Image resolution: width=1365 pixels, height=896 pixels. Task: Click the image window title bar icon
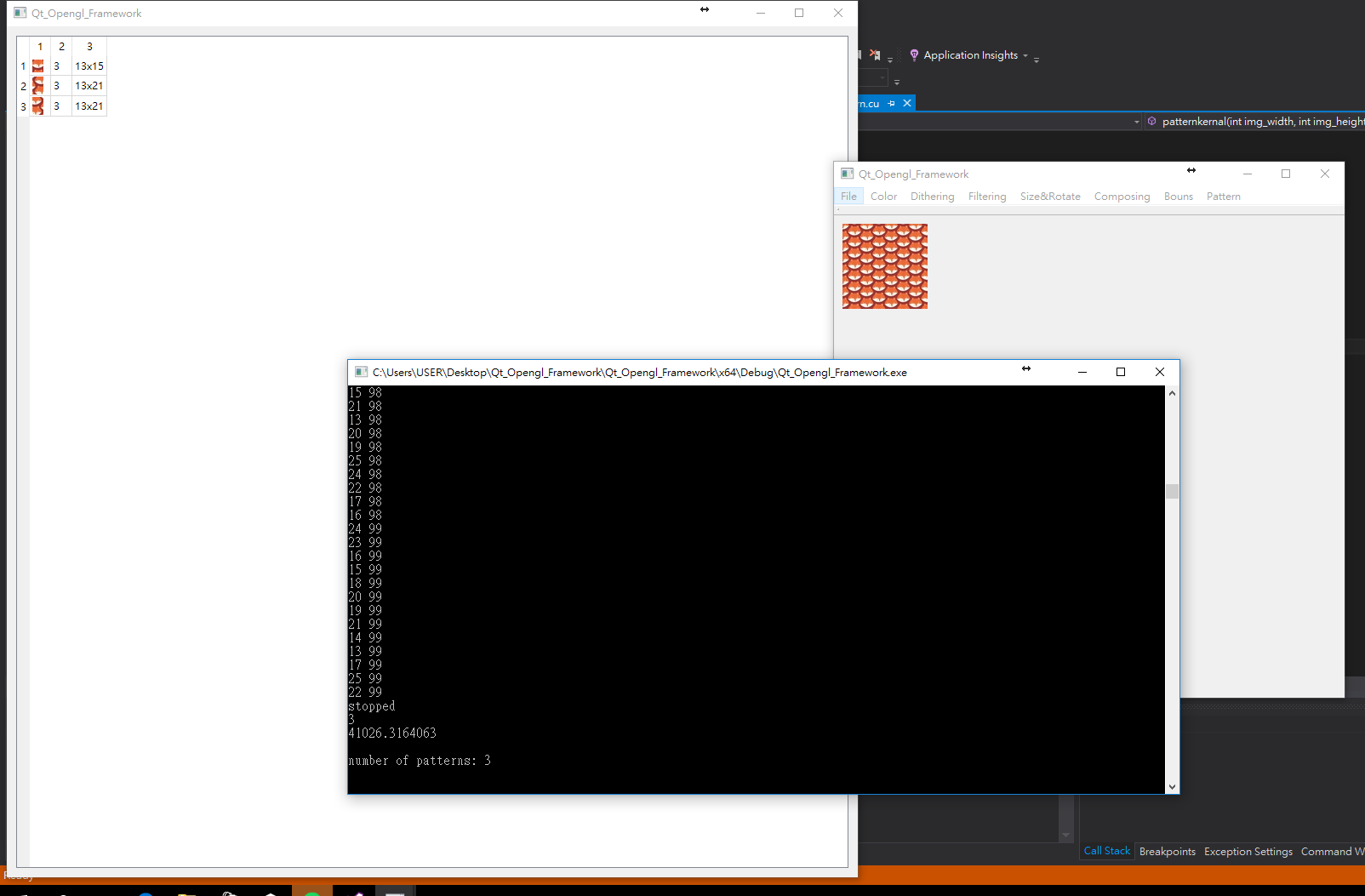coord(847,174)
